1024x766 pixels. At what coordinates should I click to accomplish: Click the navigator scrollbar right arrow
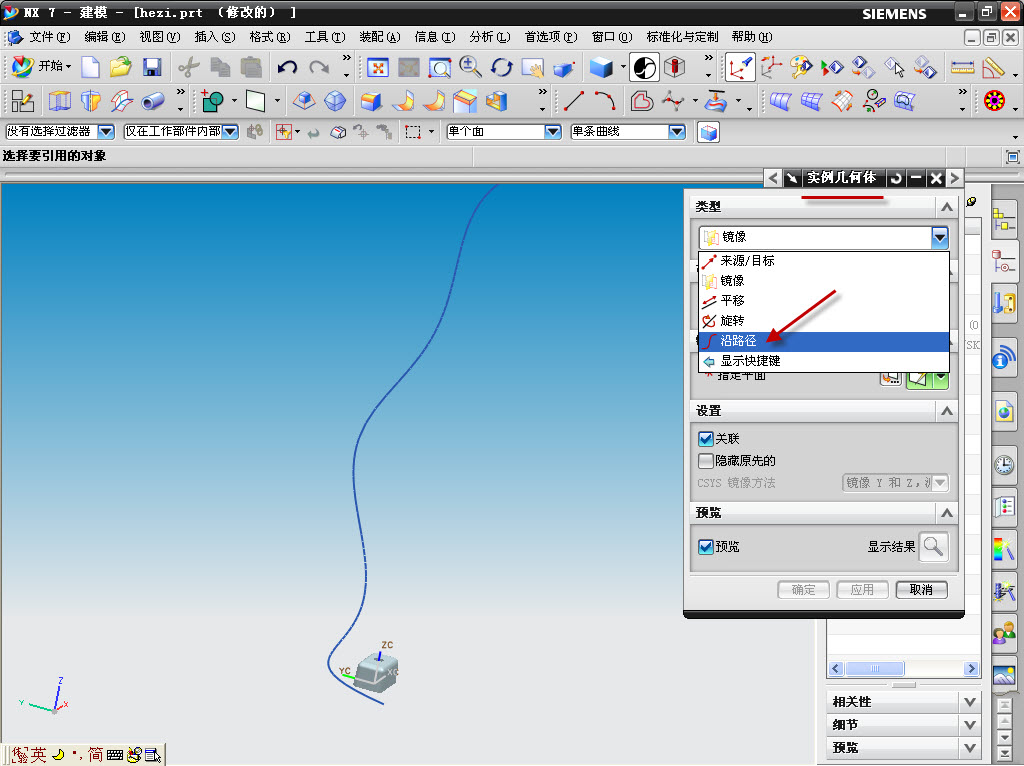(x=971, y=668)
